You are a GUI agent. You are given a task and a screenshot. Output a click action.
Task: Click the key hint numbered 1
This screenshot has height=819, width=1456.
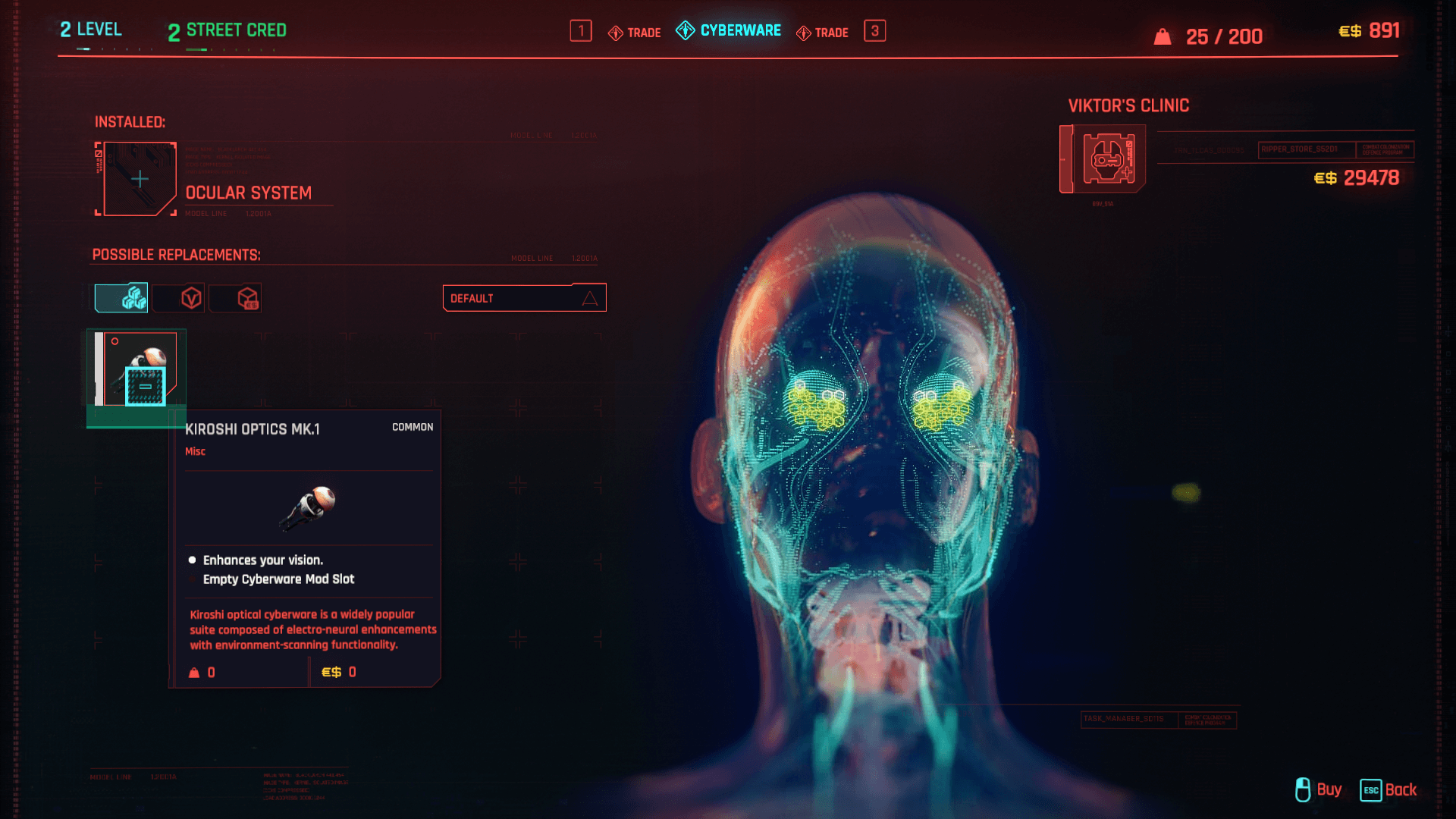(581, 31)
